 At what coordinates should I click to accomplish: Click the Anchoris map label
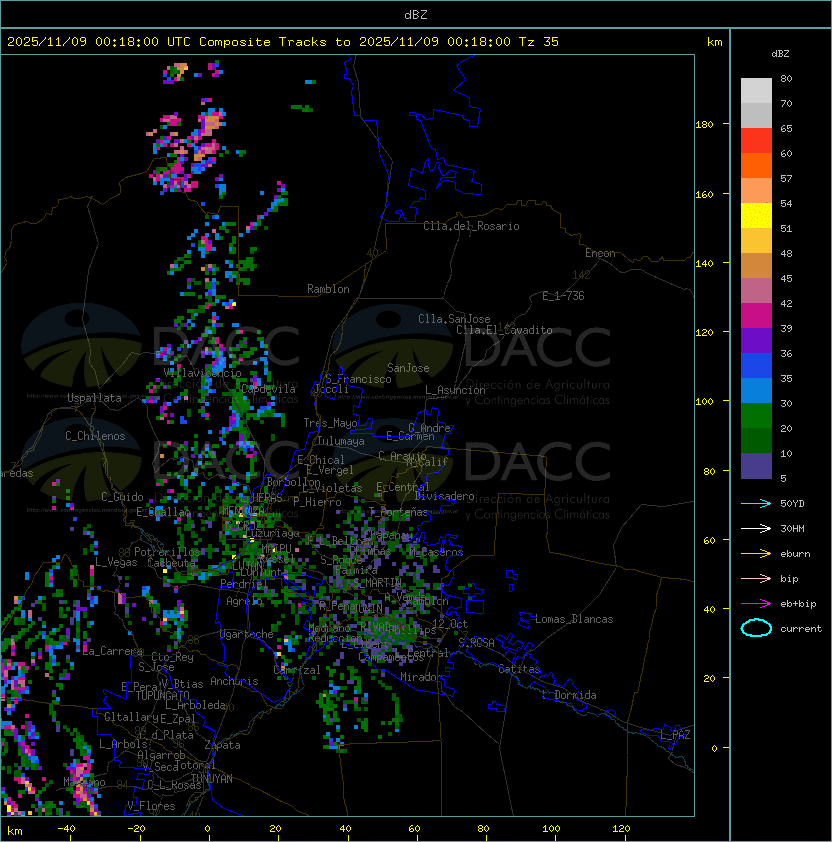pyautogui.click(x=234, y=681)
